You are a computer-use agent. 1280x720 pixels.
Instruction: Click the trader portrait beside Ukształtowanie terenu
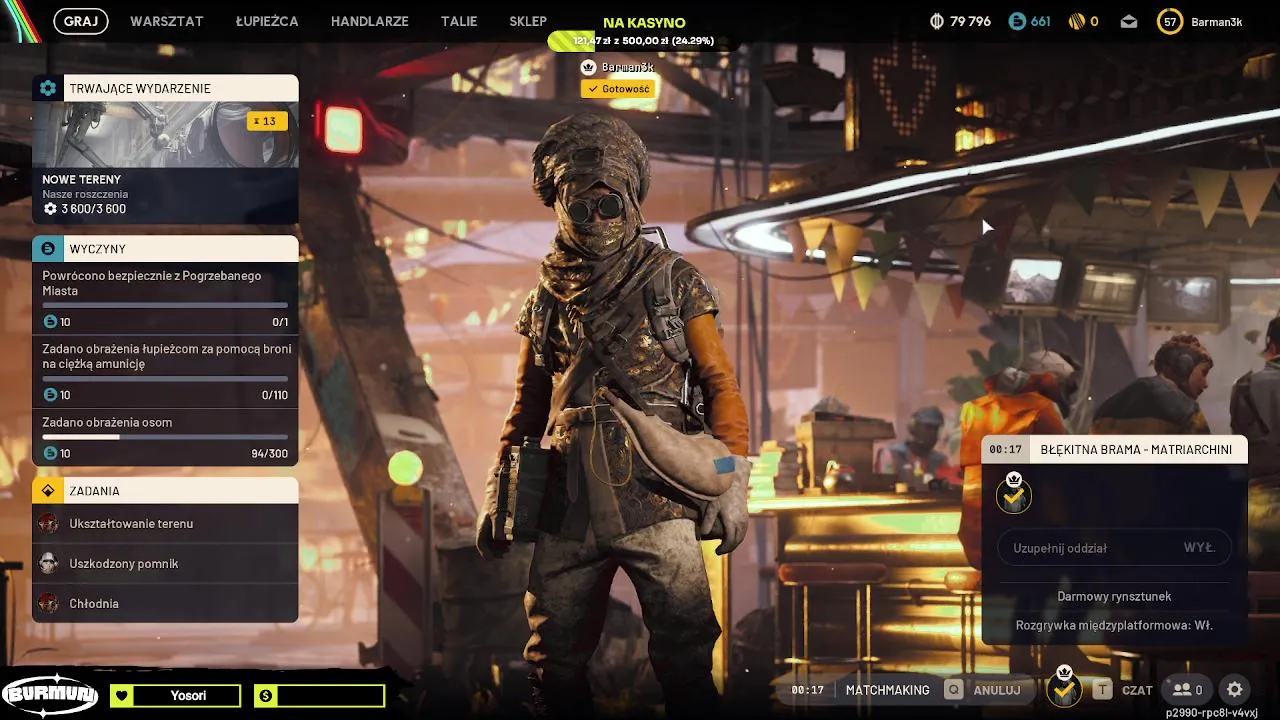[48, 523]
